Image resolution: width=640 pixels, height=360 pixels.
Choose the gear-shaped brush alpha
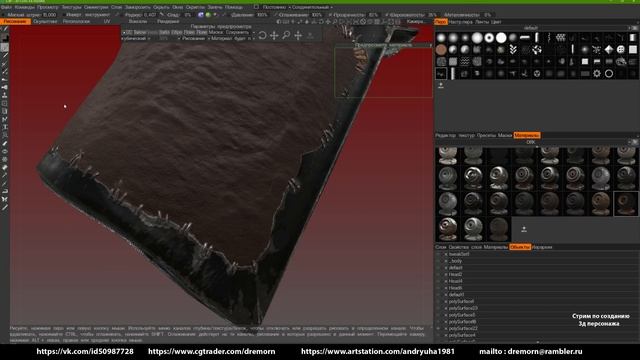coord(597,74)
